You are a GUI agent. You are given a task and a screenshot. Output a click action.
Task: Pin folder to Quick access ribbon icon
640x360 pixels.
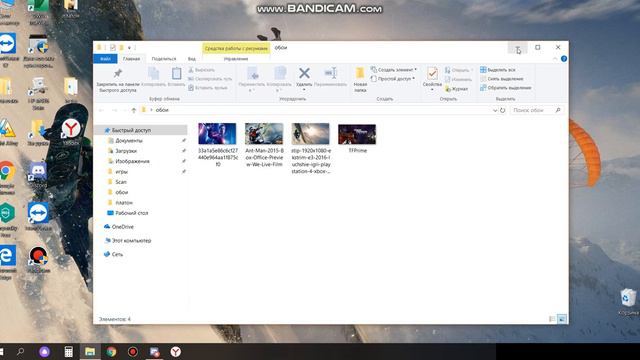tap(118, 73)
